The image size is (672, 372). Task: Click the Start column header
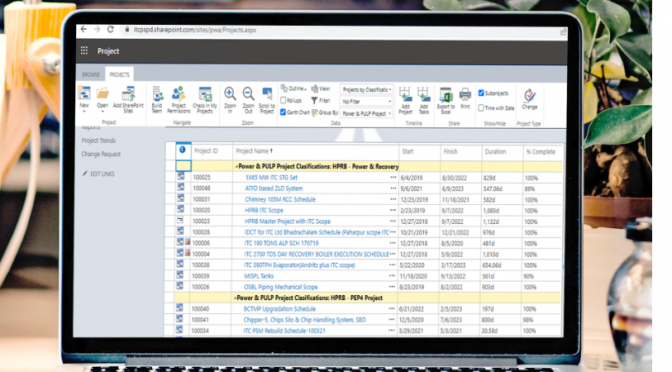click(408, 151)
